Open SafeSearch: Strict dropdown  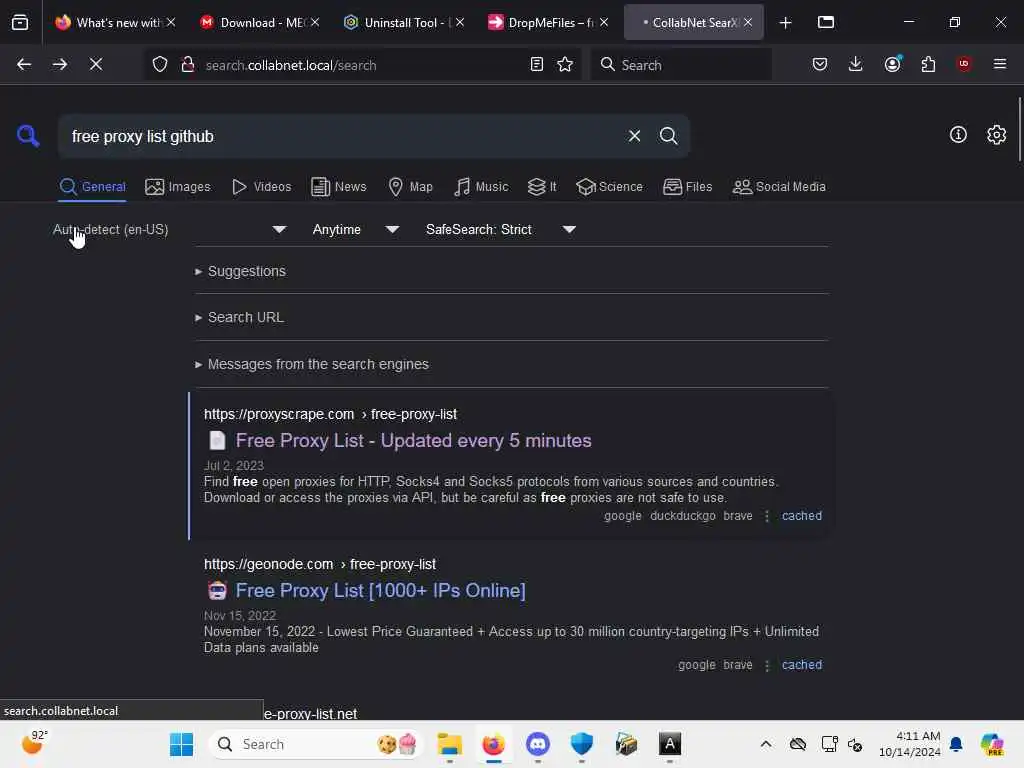500,229
